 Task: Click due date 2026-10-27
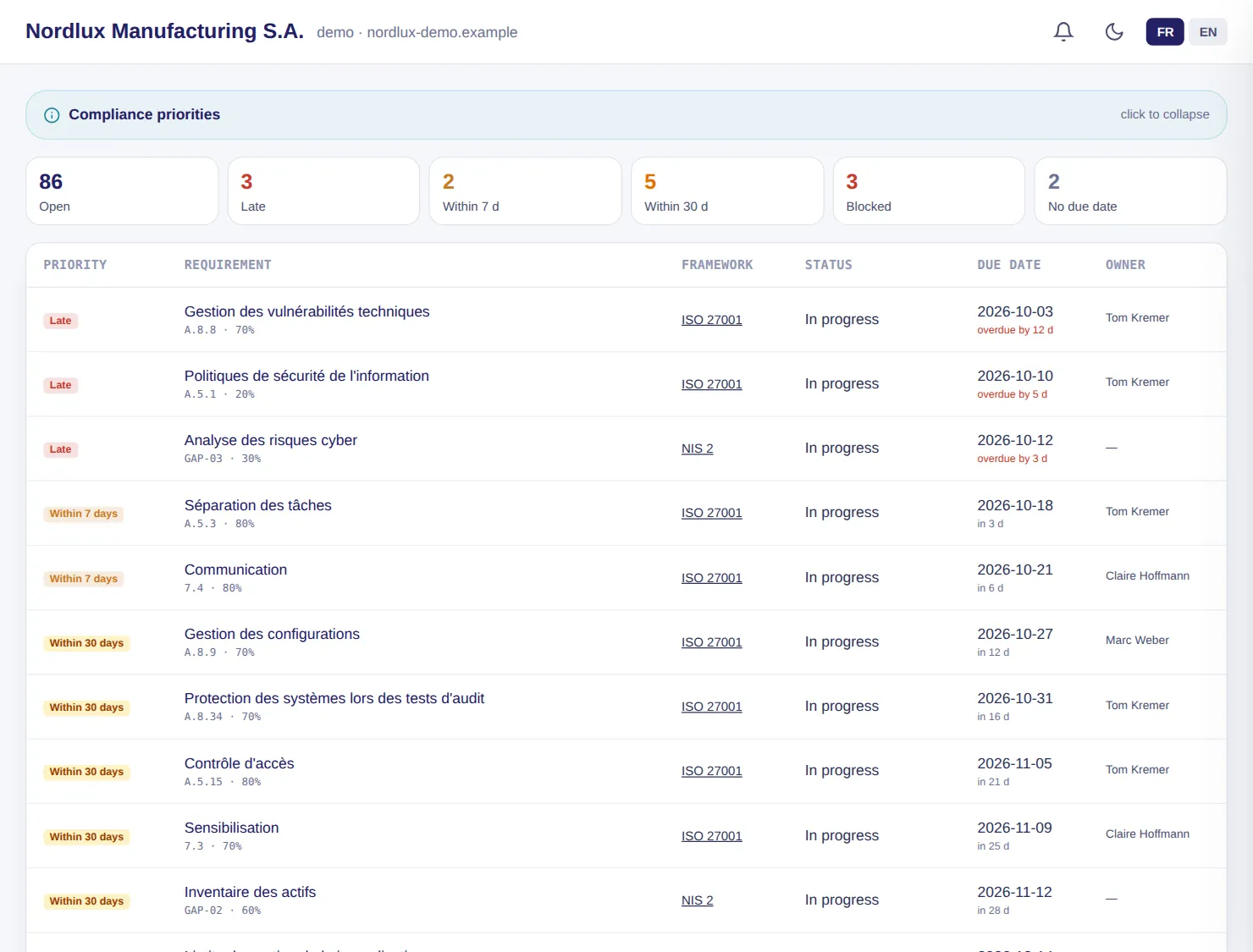[x=1015, y=634]
